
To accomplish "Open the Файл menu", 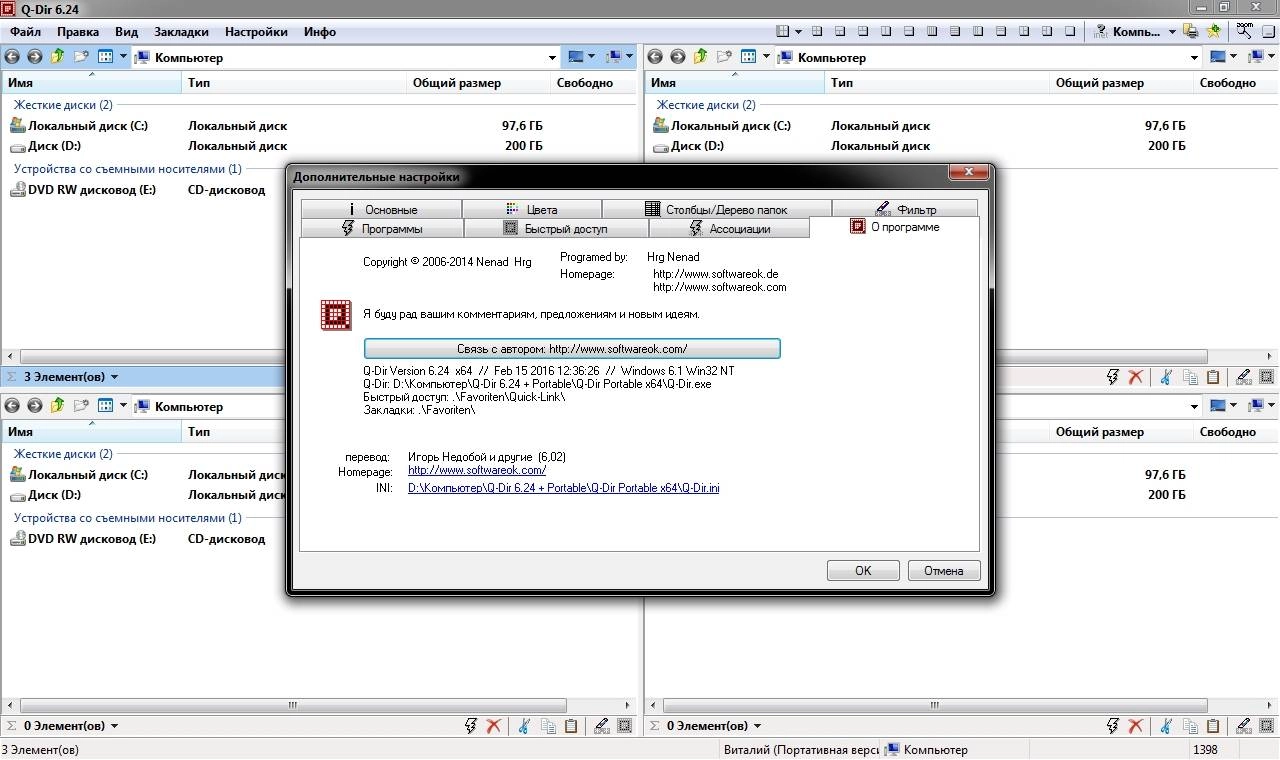I will click(x=25, y=32).
